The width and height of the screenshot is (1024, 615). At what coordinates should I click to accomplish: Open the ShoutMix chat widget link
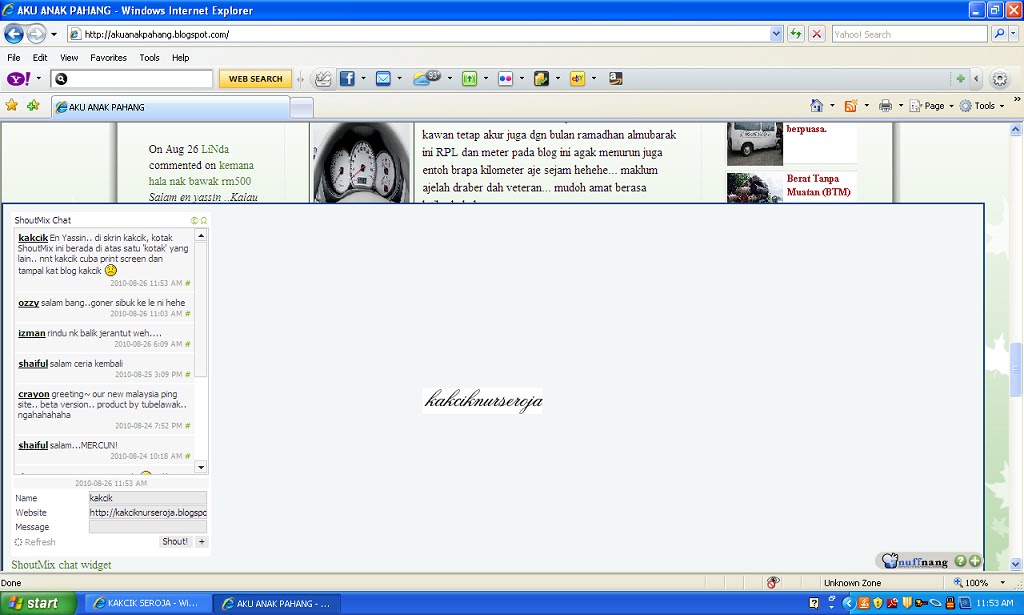61,565
